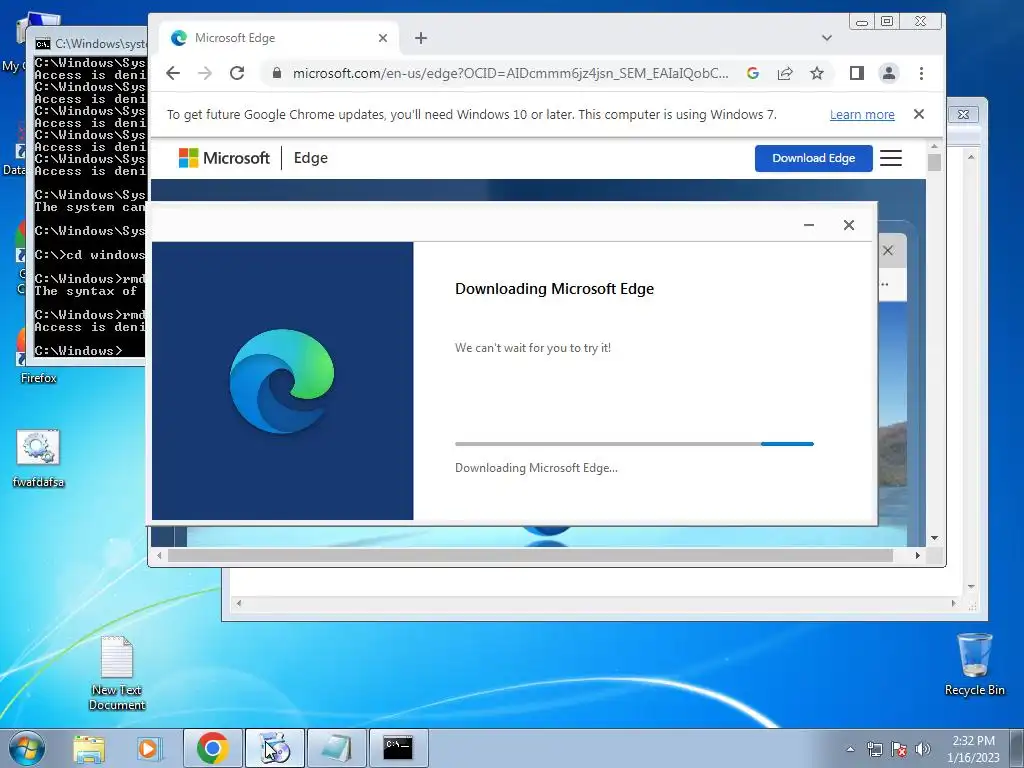This screenshot has height=768, width=1024.
Task: Dismiss the Windows 7 update notice
Action: [x=919, y=114]
